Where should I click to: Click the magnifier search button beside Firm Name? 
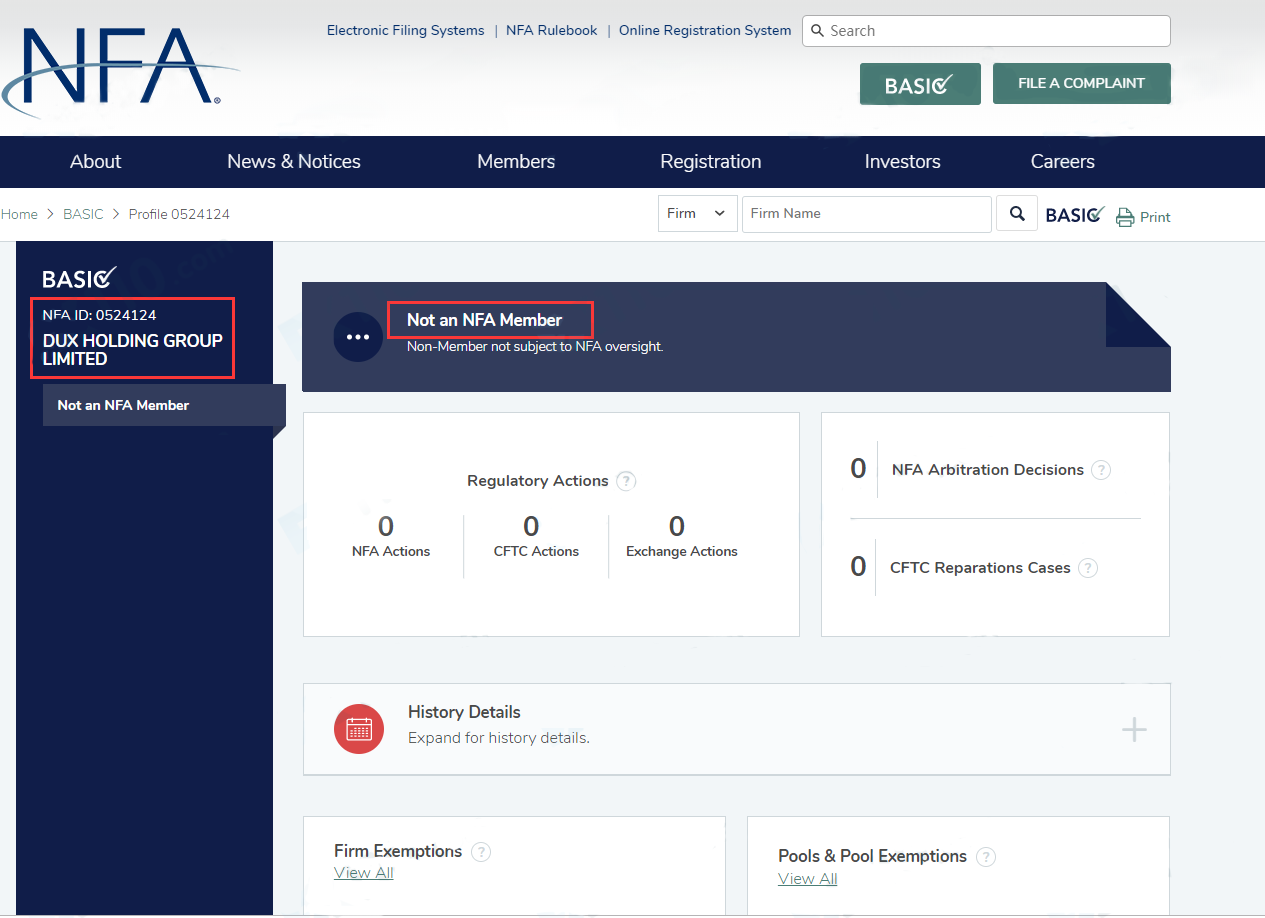coord(1017,213)
